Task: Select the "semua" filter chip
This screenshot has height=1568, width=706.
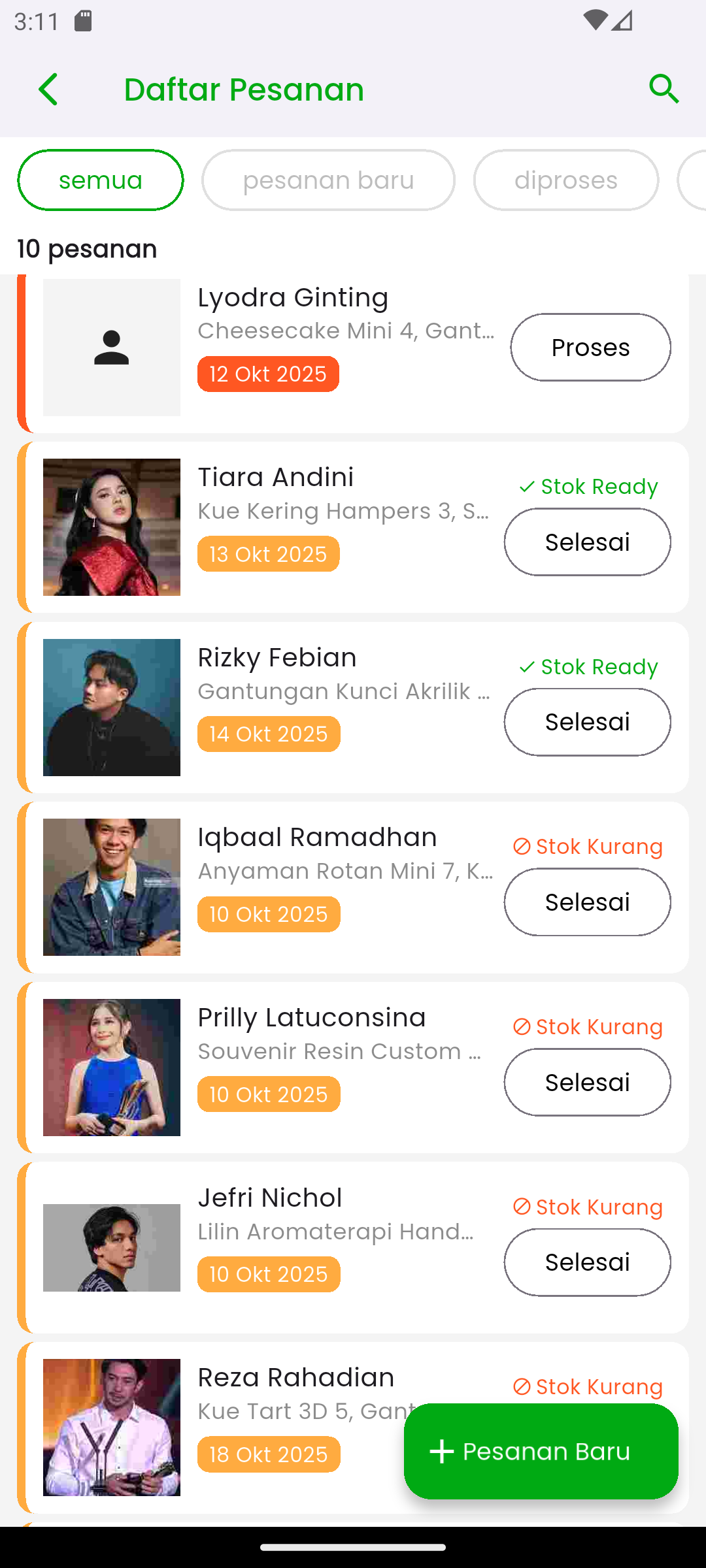Action: tap(101, 180)
